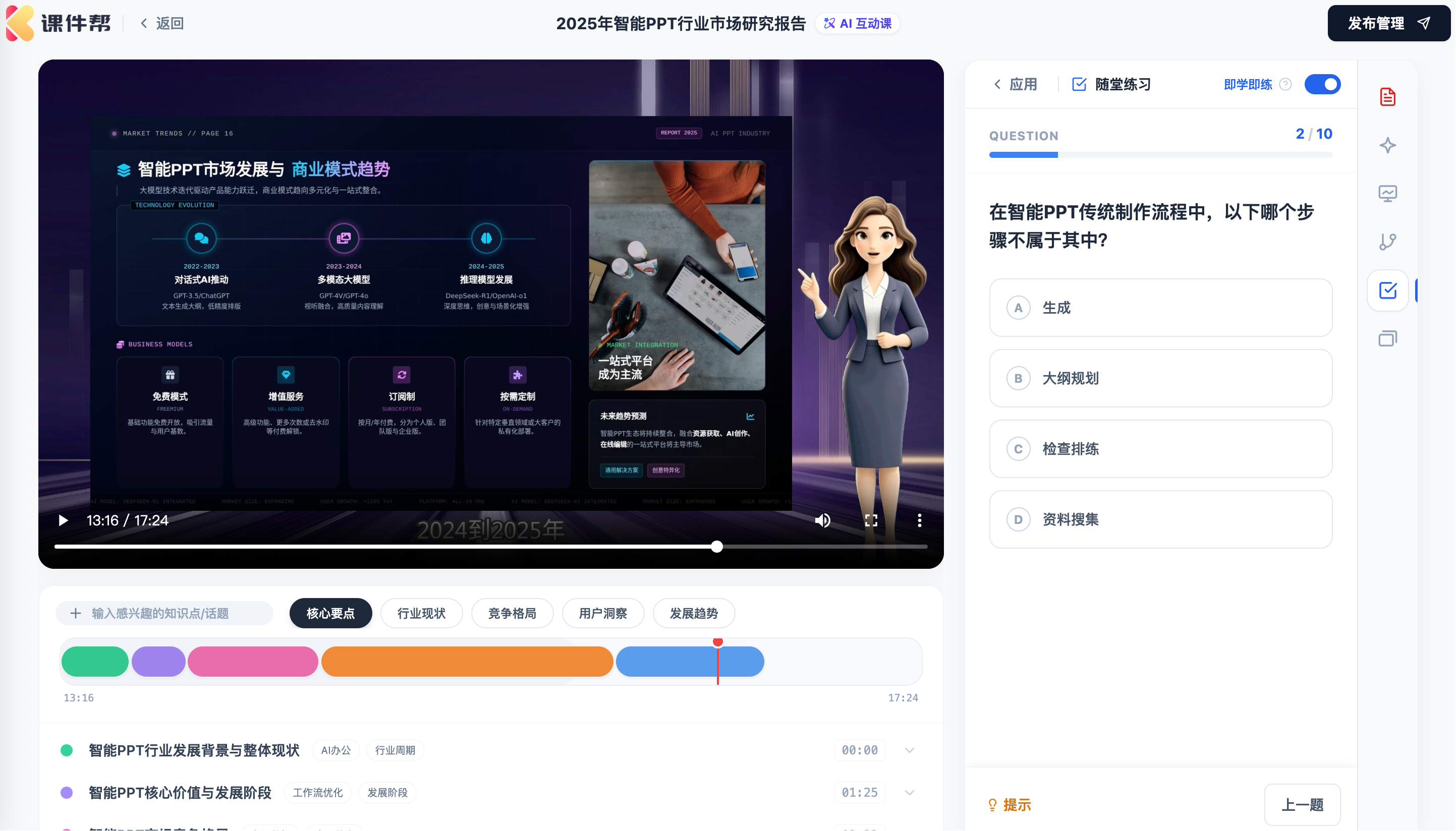
Task: Switch to the 行业现状 tab
Action: tap(421, 613)
